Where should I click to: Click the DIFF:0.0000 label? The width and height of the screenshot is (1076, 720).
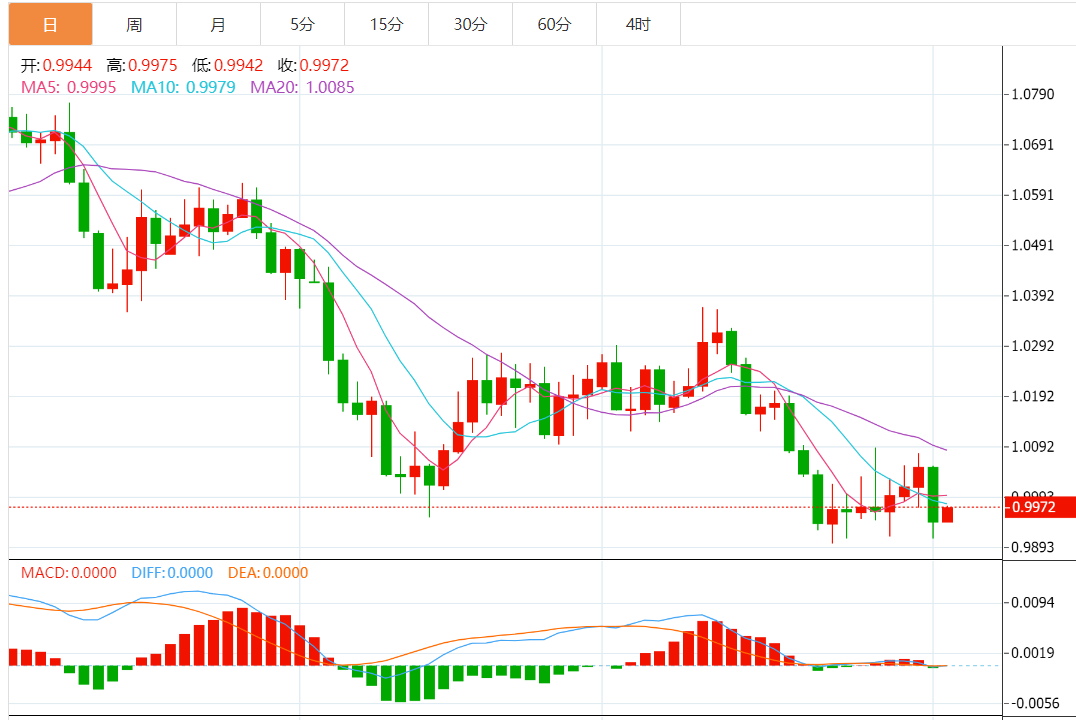click(x=172, y=572)
